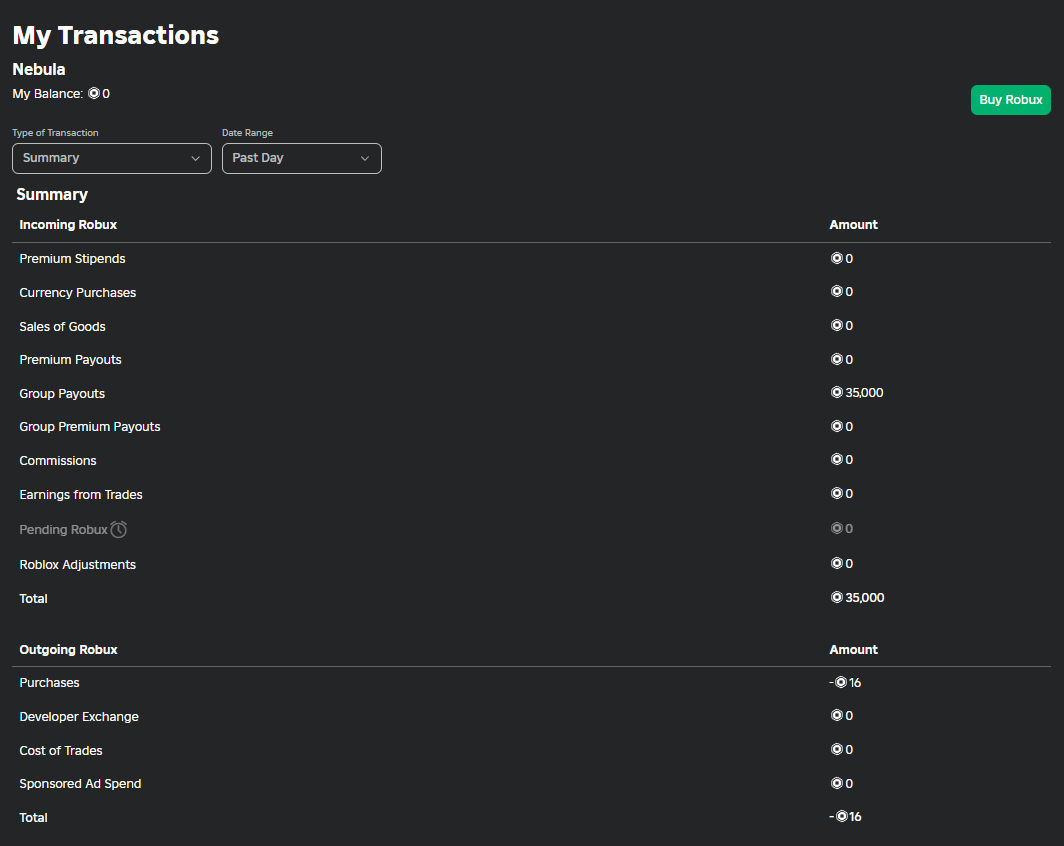This screenshot has height=846, width=1064.
Task: Click the Summary section heading
Action: click(x=52, y=195)
